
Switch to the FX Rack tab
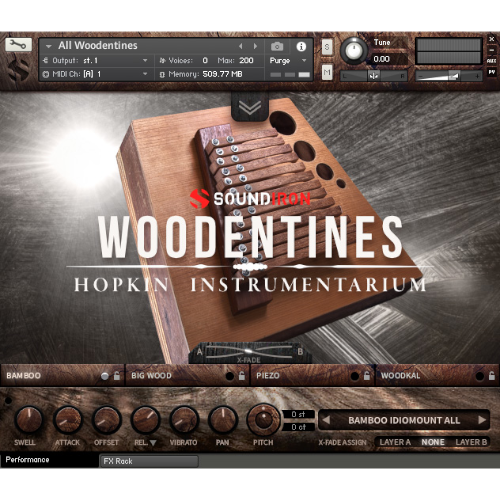149,461
